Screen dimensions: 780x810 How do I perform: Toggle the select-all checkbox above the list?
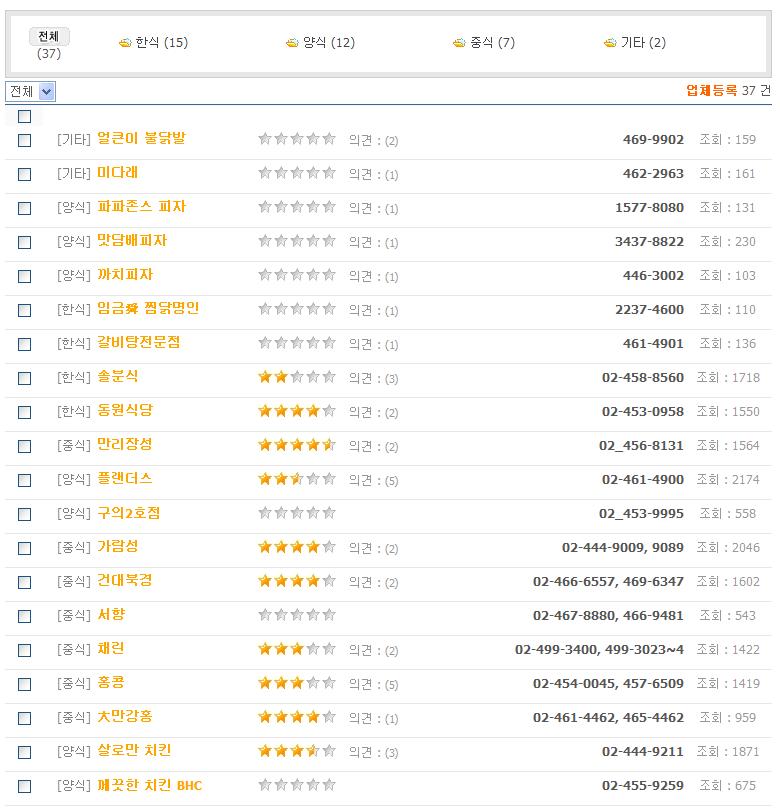click(x=25, y=117)
